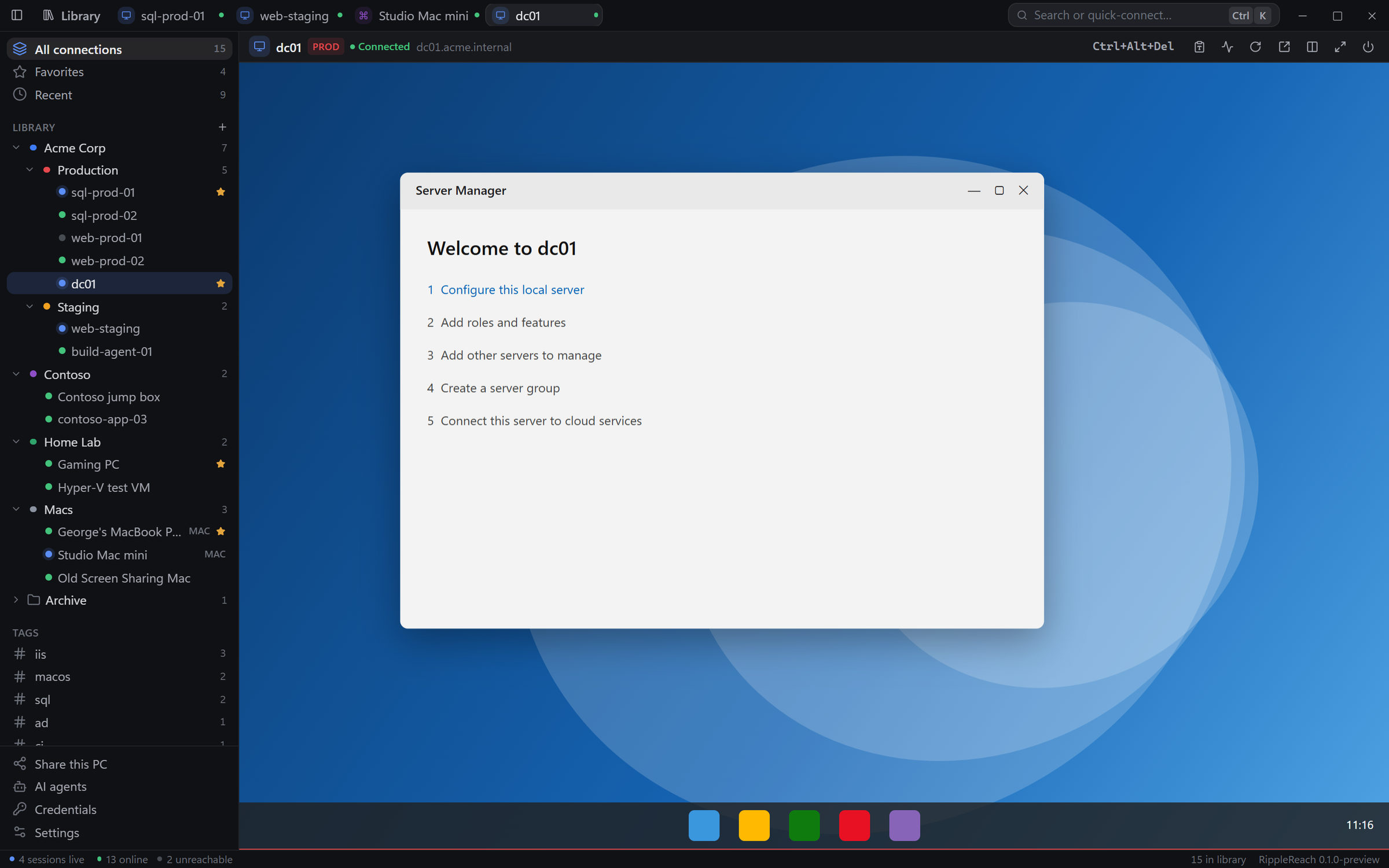Toggle favorite star on sql-prod-01
1389x868 pixels.
click(x=221, y=192)
